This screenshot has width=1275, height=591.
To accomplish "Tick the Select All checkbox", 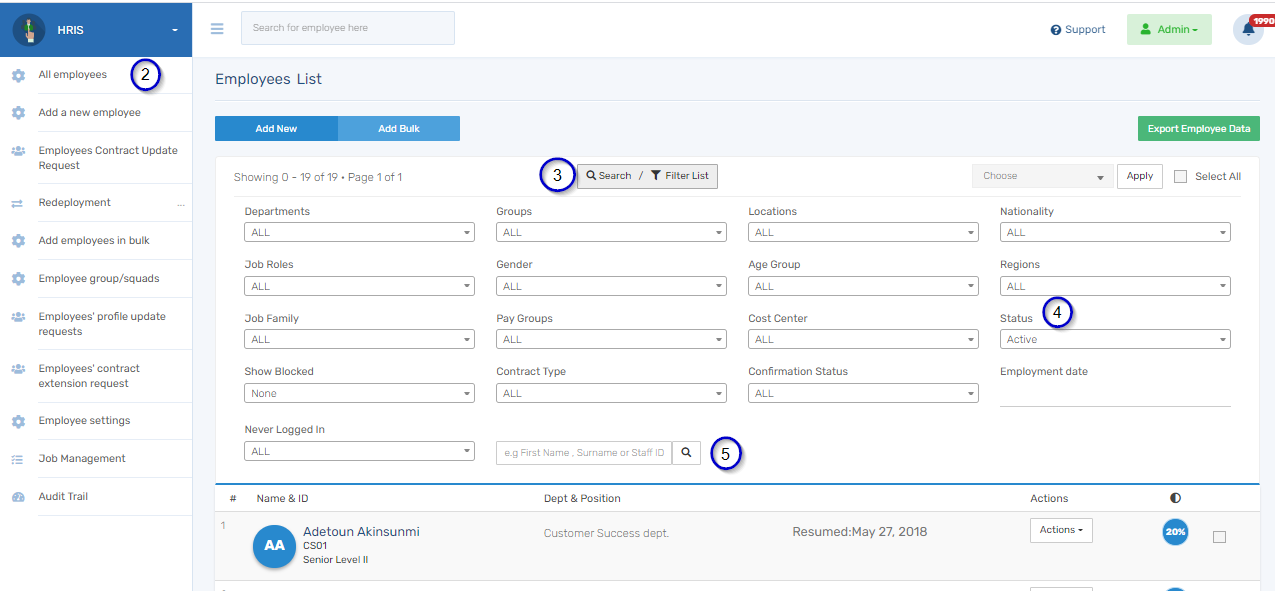I will [1180, 177].
